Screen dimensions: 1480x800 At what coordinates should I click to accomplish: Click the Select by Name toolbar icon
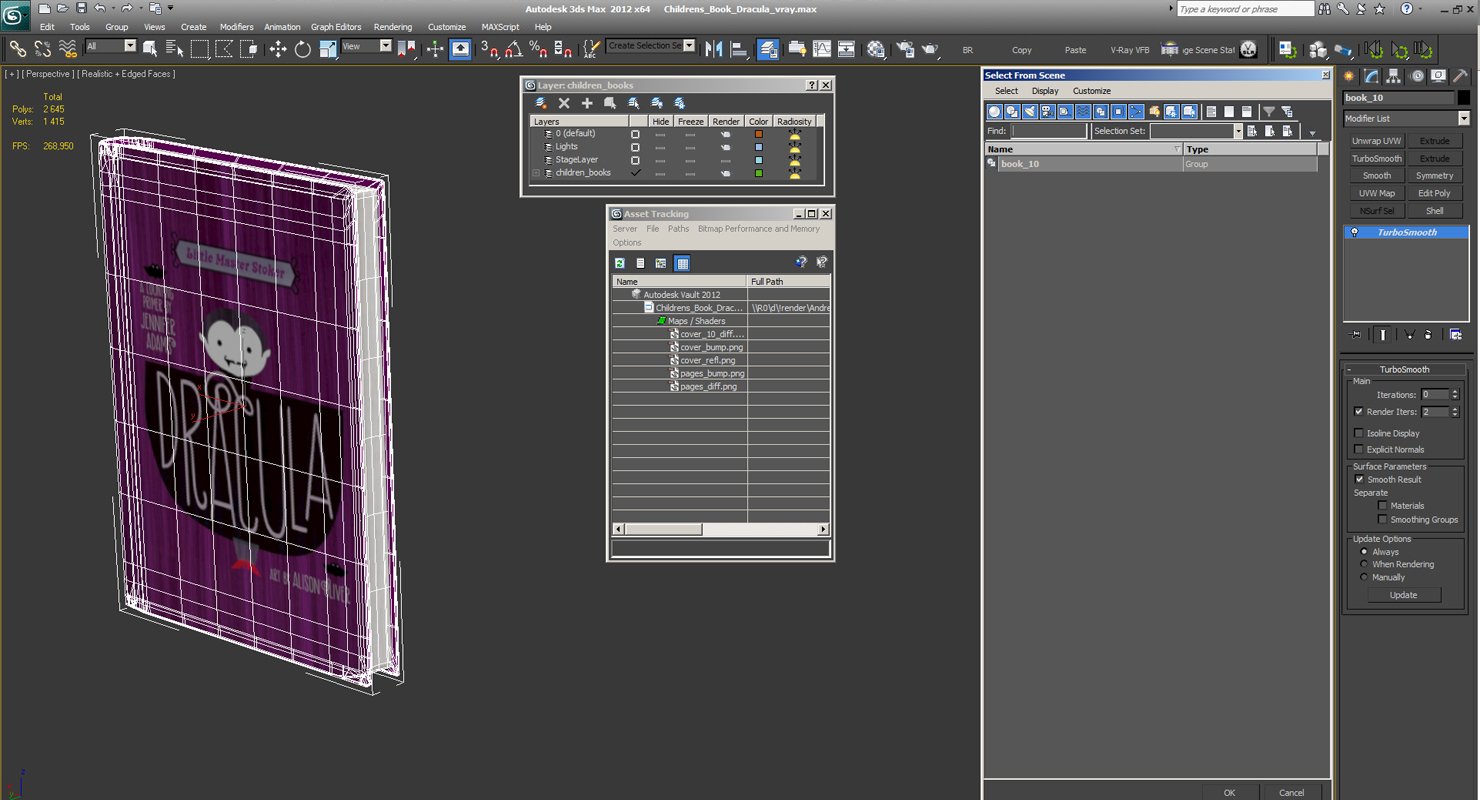[x=174, y=49]
